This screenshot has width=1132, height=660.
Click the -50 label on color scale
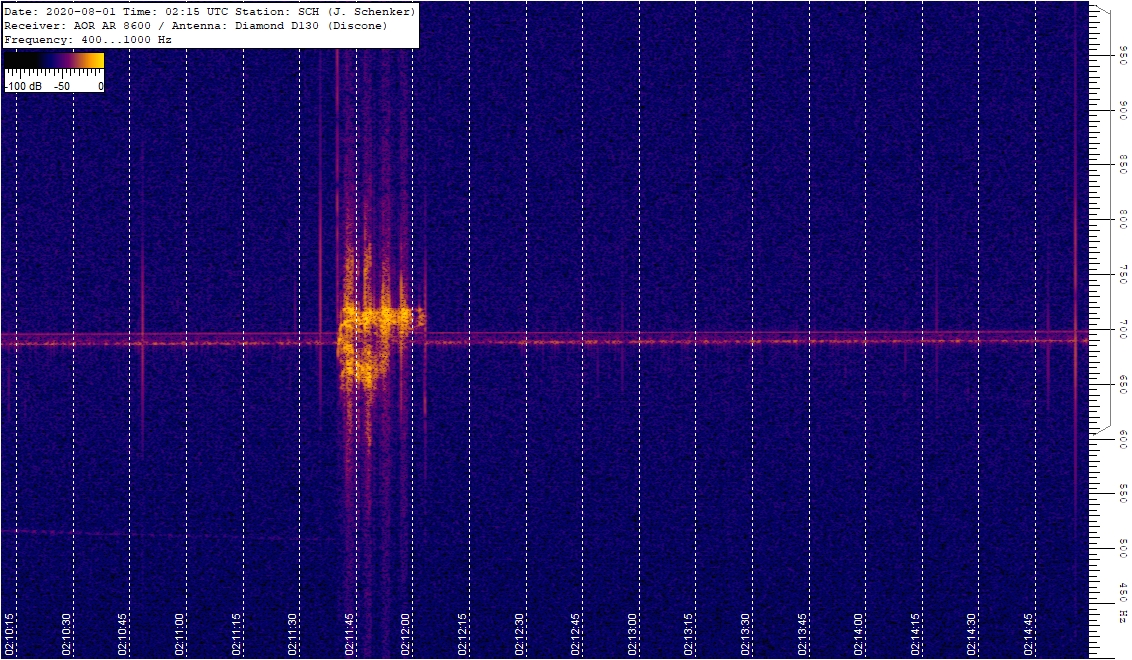[60, 87]
